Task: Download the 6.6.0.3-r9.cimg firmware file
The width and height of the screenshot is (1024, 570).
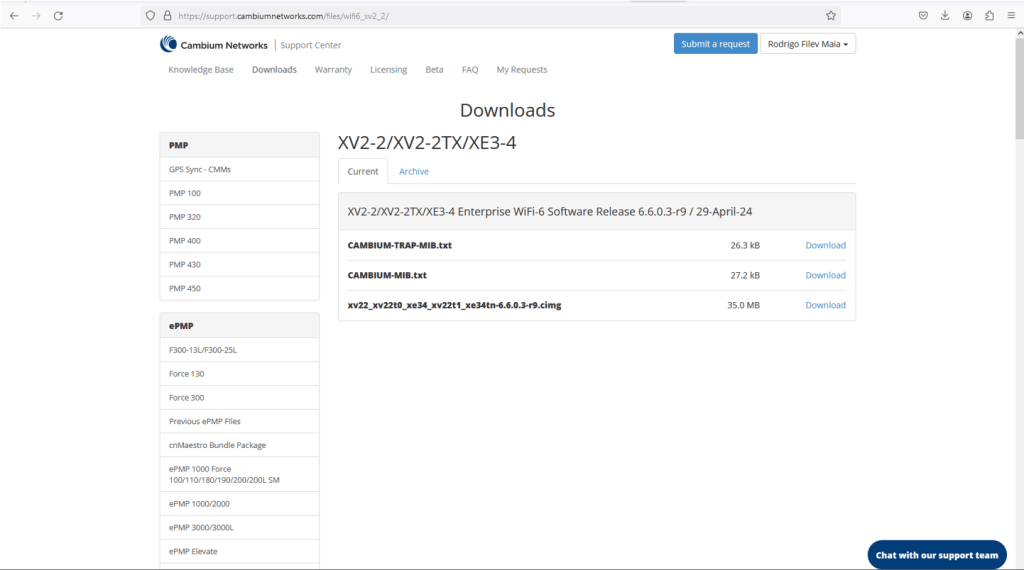Action: 825,305
